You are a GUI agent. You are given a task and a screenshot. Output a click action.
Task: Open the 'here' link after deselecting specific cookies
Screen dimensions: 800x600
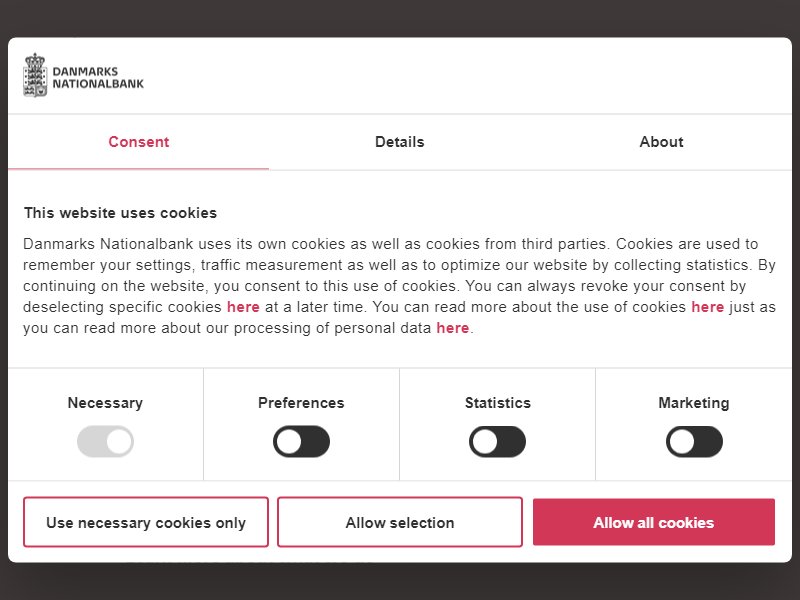pos(243,307)
